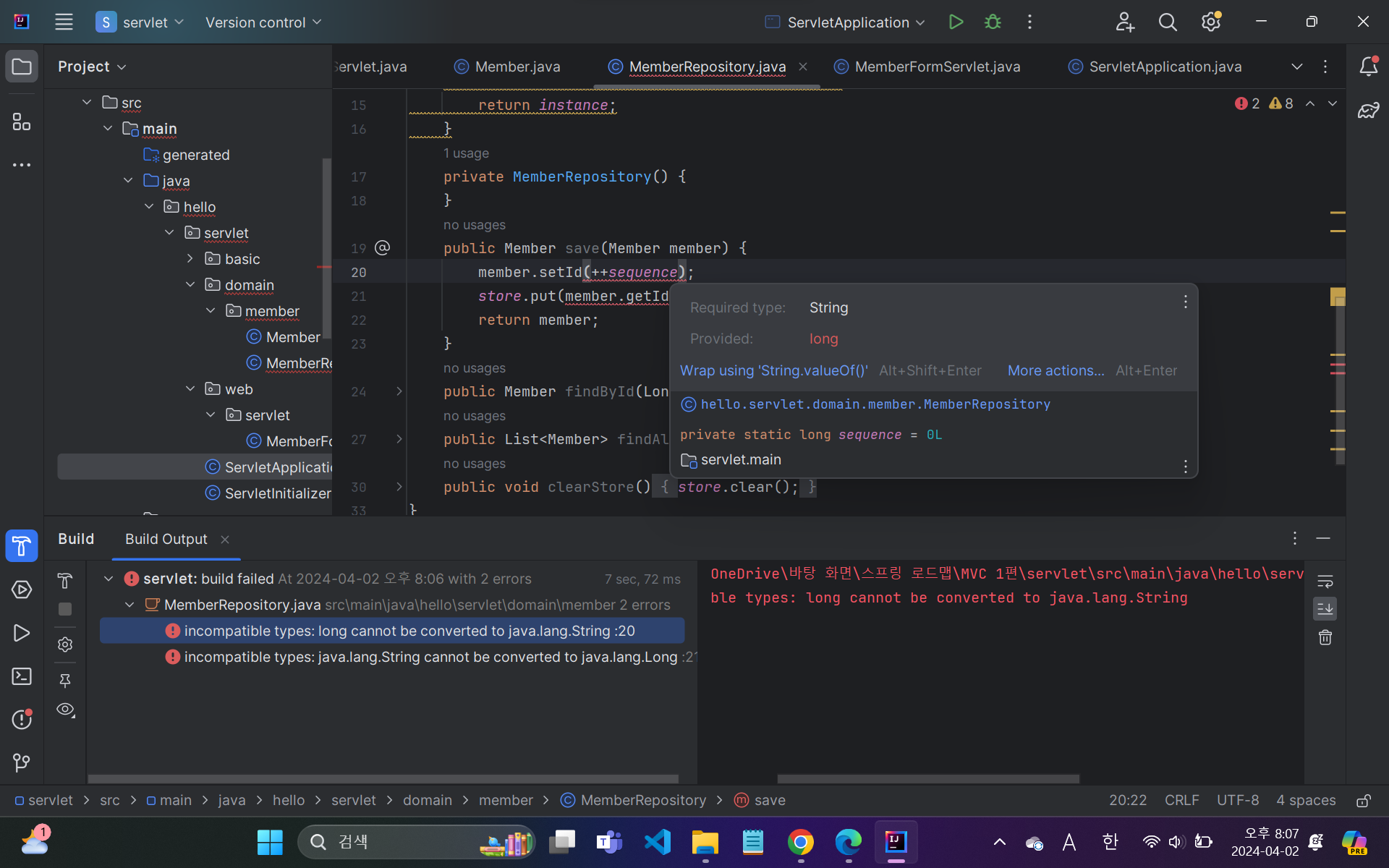Open the Run tool window icon
Screen dimensions: 1389x868
tap(22, 633)
